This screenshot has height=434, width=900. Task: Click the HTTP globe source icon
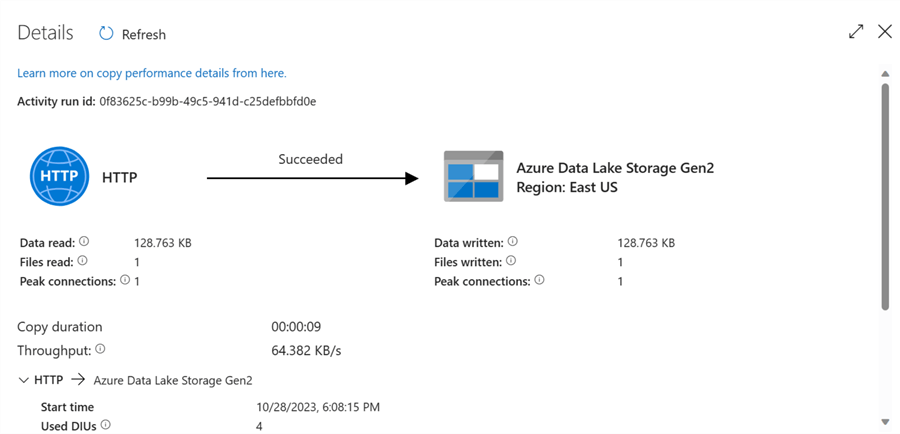tap(60, 176)
